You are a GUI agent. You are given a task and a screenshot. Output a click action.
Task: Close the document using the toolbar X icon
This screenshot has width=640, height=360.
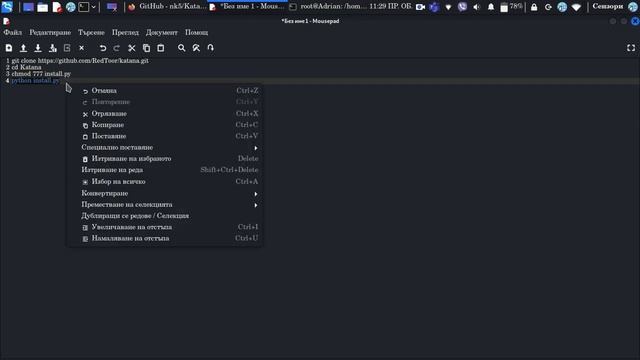tap(82, 48)
